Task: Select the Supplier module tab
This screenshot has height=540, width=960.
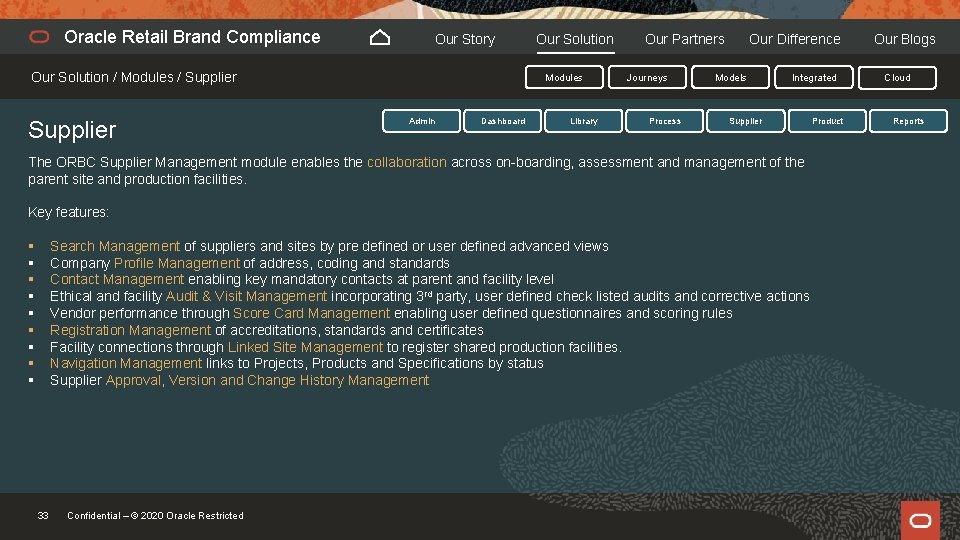Action: (x=746, y=121)
